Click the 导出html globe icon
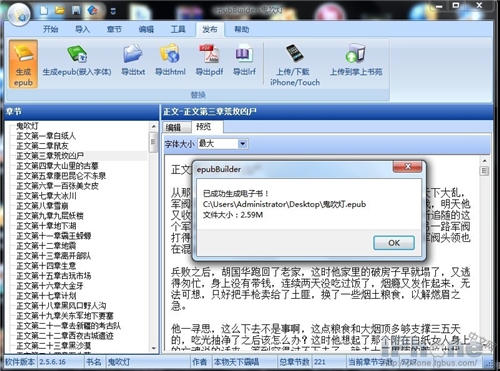 point(170,53)
